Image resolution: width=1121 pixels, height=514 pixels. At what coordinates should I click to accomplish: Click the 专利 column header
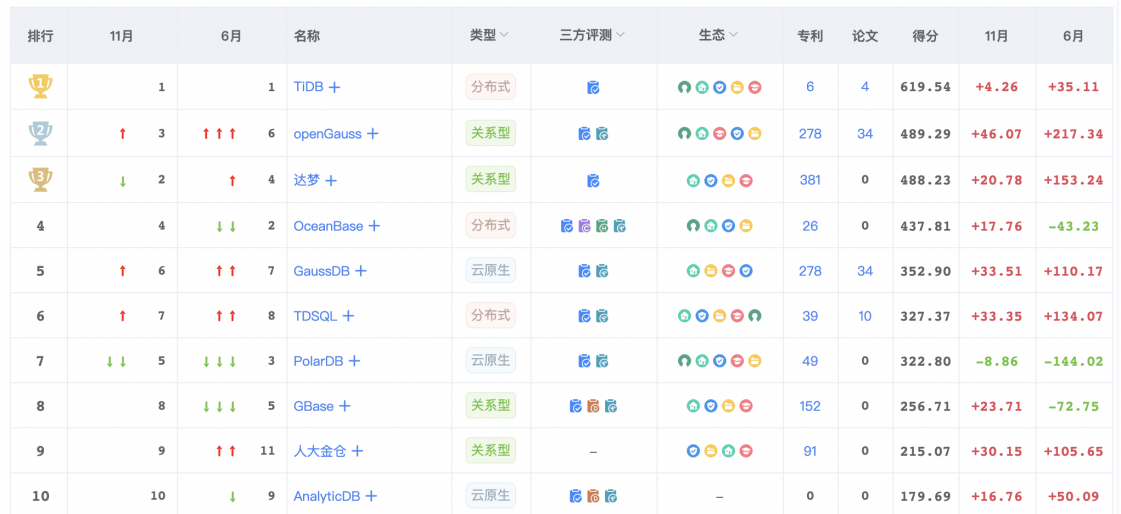810,35
